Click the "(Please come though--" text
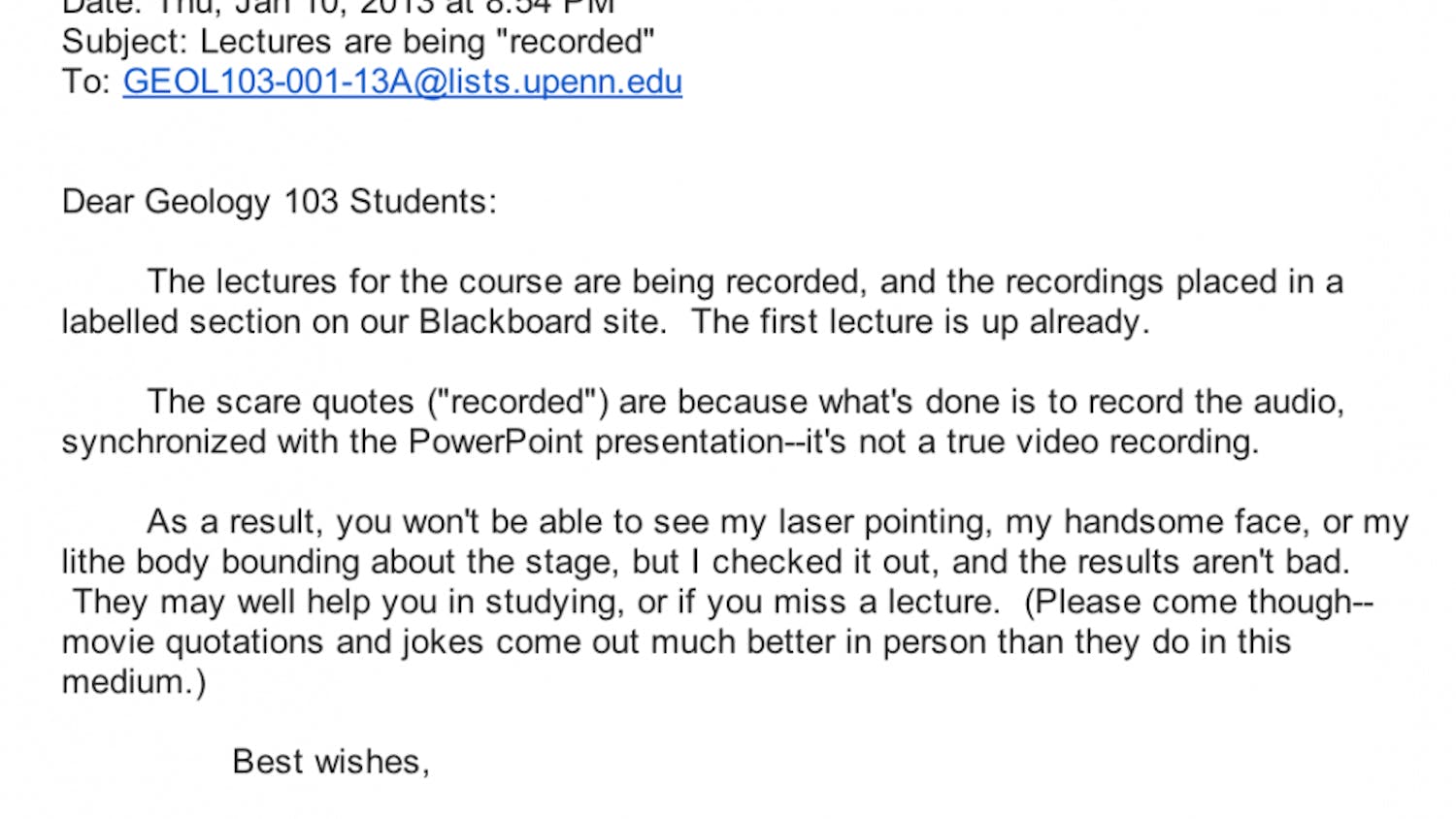The height and width of the screenshot is (819, 1456). point(1199,602)
